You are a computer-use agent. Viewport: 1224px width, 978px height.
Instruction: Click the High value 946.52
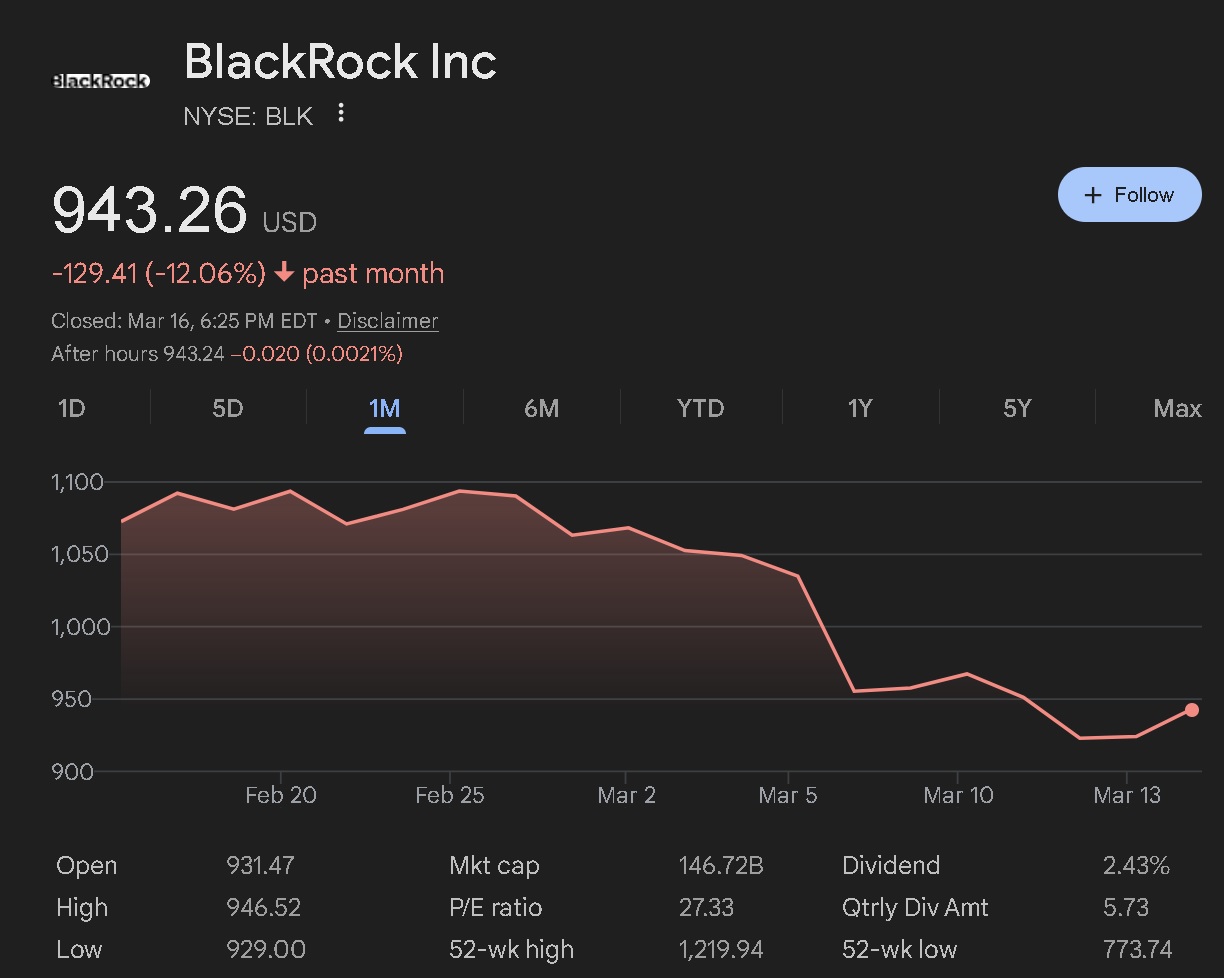[264, 908]
